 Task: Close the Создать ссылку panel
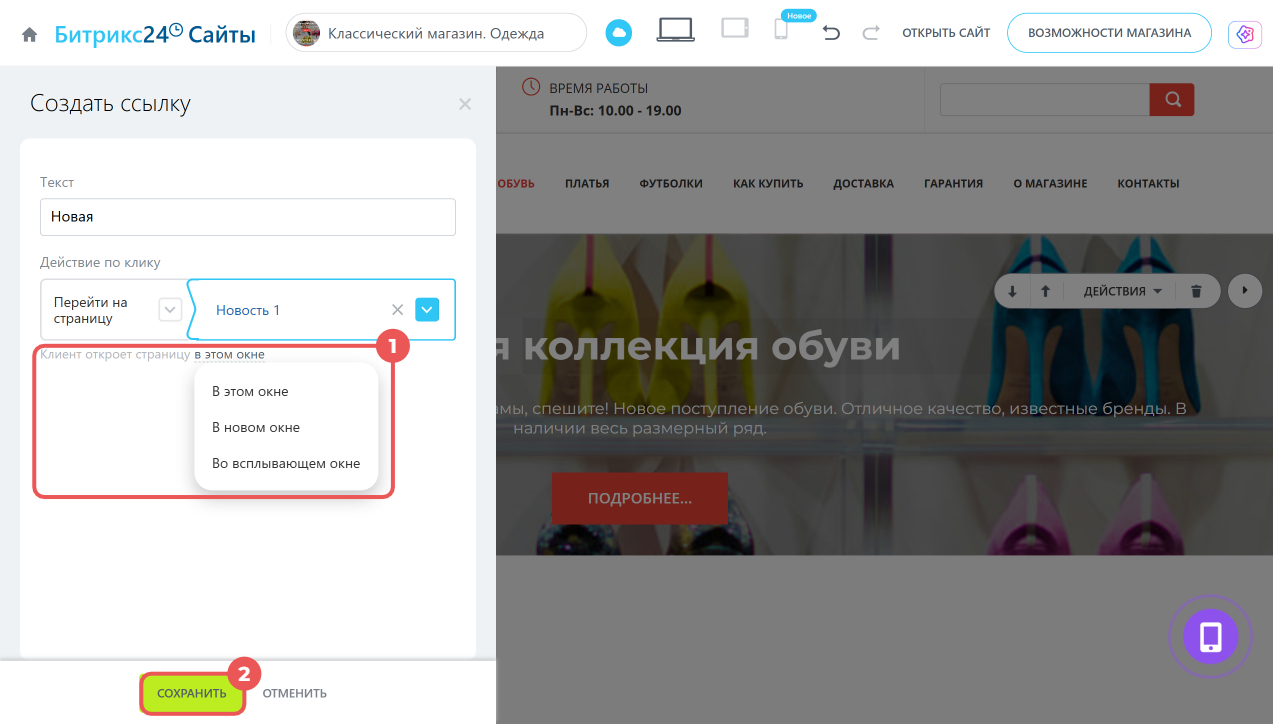pyautogui.click(x=464, y=104)
